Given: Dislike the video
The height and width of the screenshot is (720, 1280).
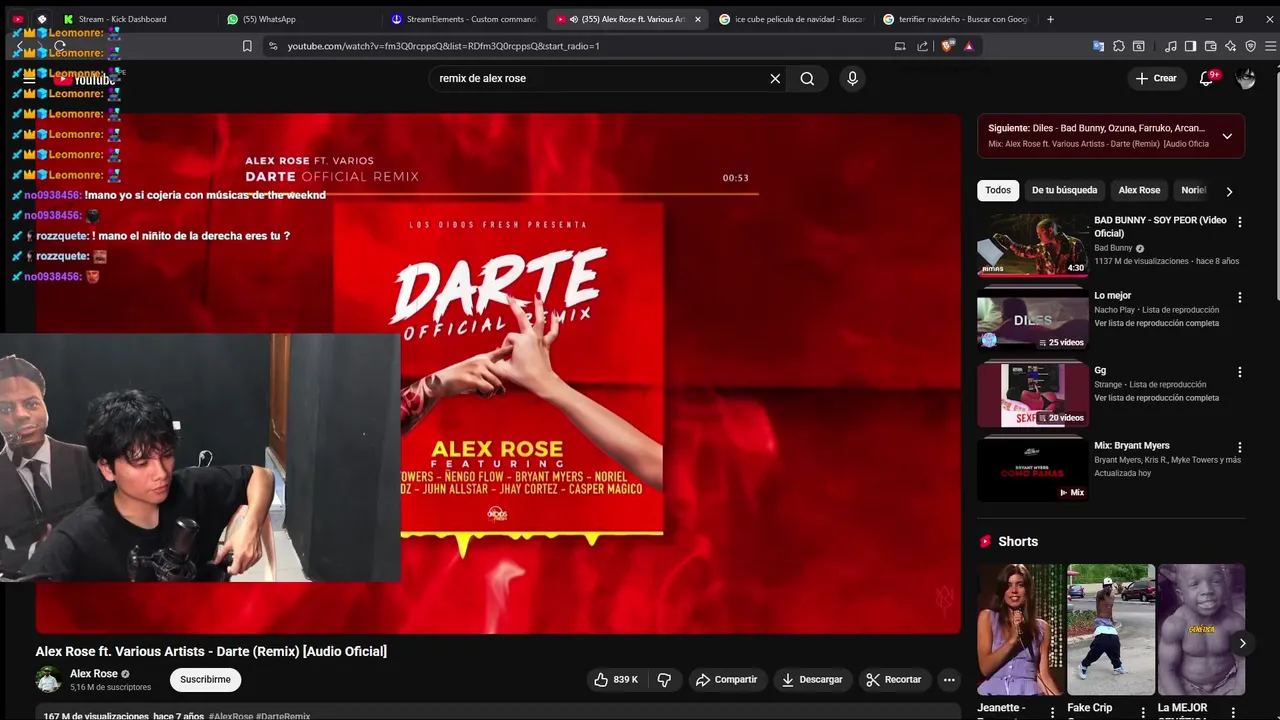Looking at the screenshot, I should (x=664, y=680).
